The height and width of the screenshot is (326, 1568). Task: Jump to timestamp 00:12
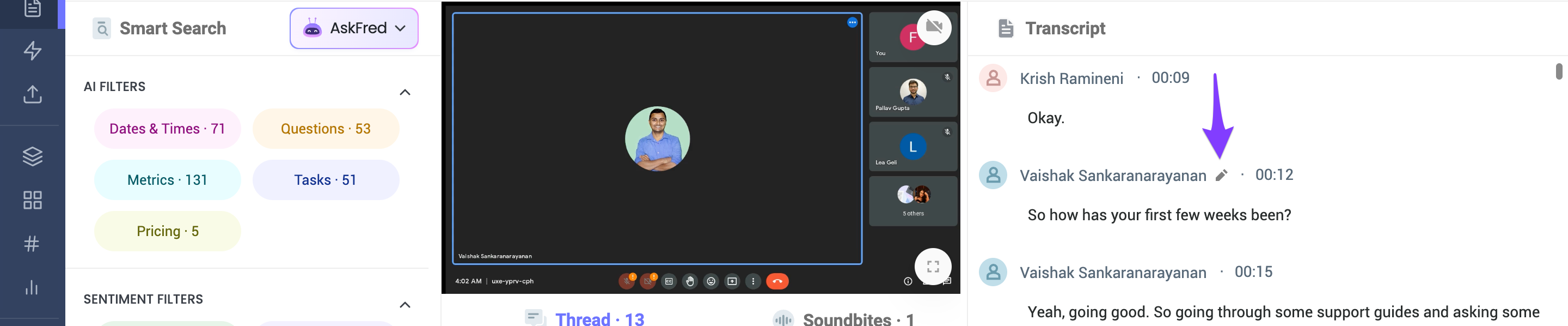(1274, 175)
